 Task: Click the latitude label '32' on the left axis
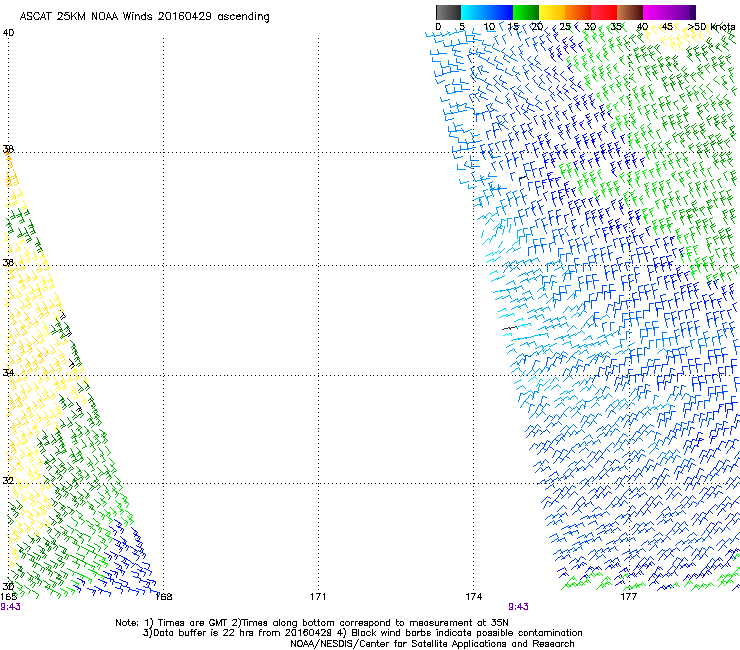8,480
